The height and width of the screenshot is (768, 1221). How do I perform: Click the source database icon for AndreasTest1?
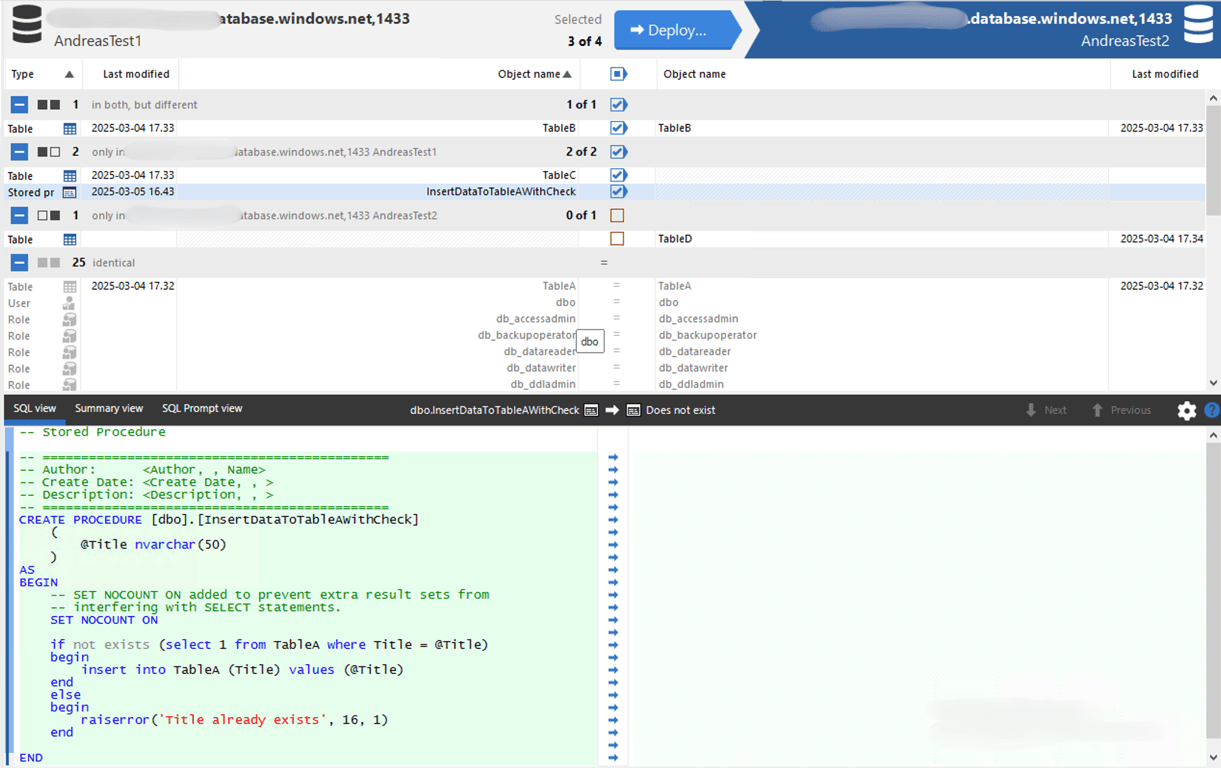[x=27, y=26]
